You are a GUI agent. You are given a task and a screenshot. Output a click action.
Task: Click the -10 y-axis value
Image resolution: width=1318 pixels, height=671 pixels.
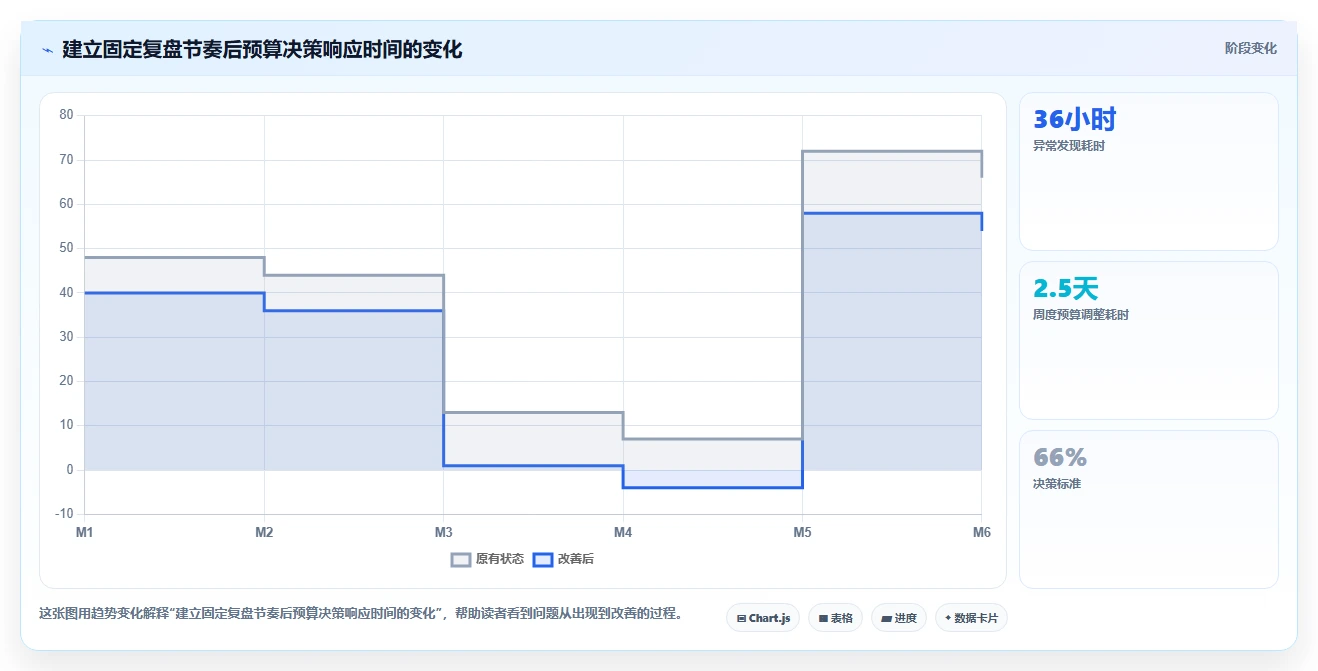[x=65, y=514]
